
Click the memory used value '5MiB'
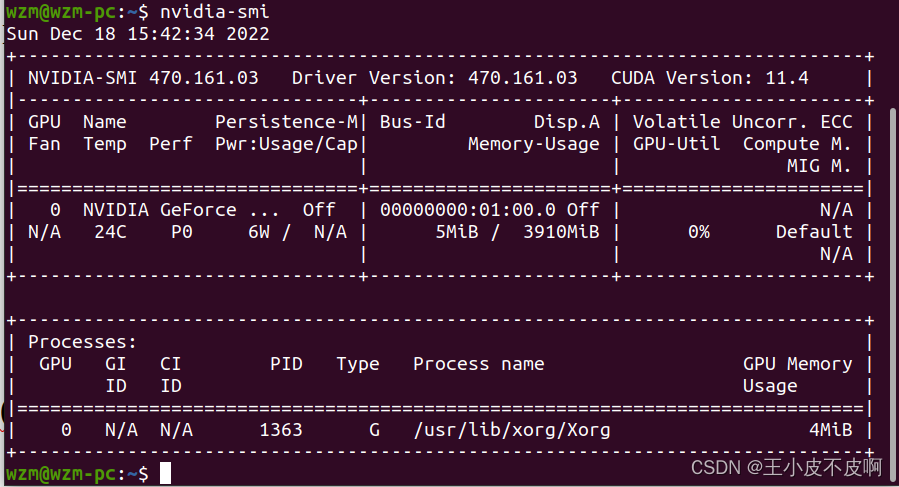click(456, 232)
